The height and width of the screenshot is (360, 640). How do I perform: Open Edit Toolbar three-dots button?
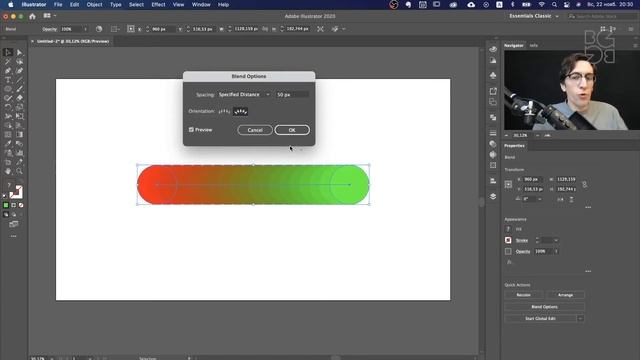coord(13,236)
